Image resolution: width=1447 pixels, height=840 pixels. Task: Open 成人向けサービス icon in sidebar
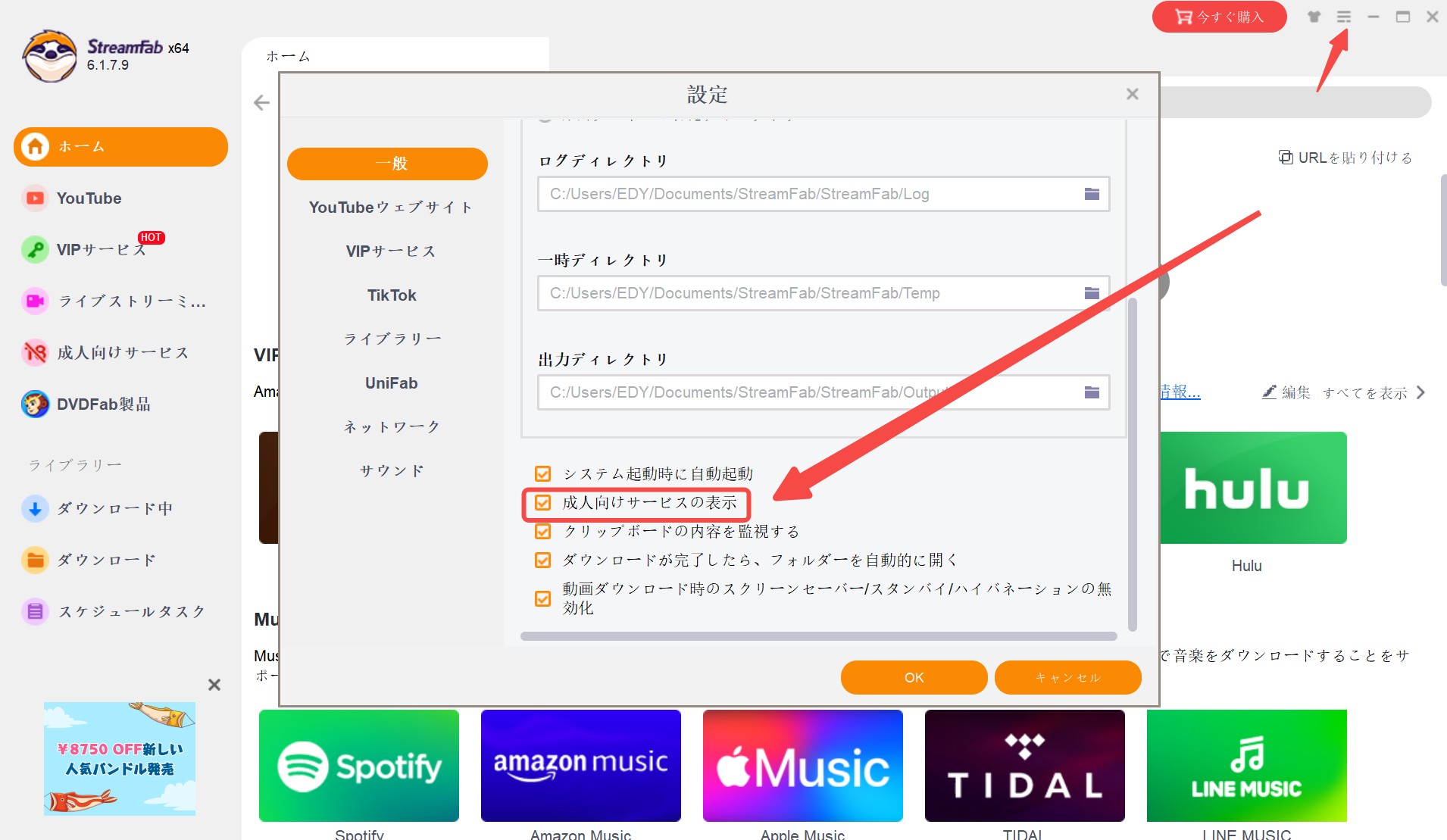pos(35,352)
